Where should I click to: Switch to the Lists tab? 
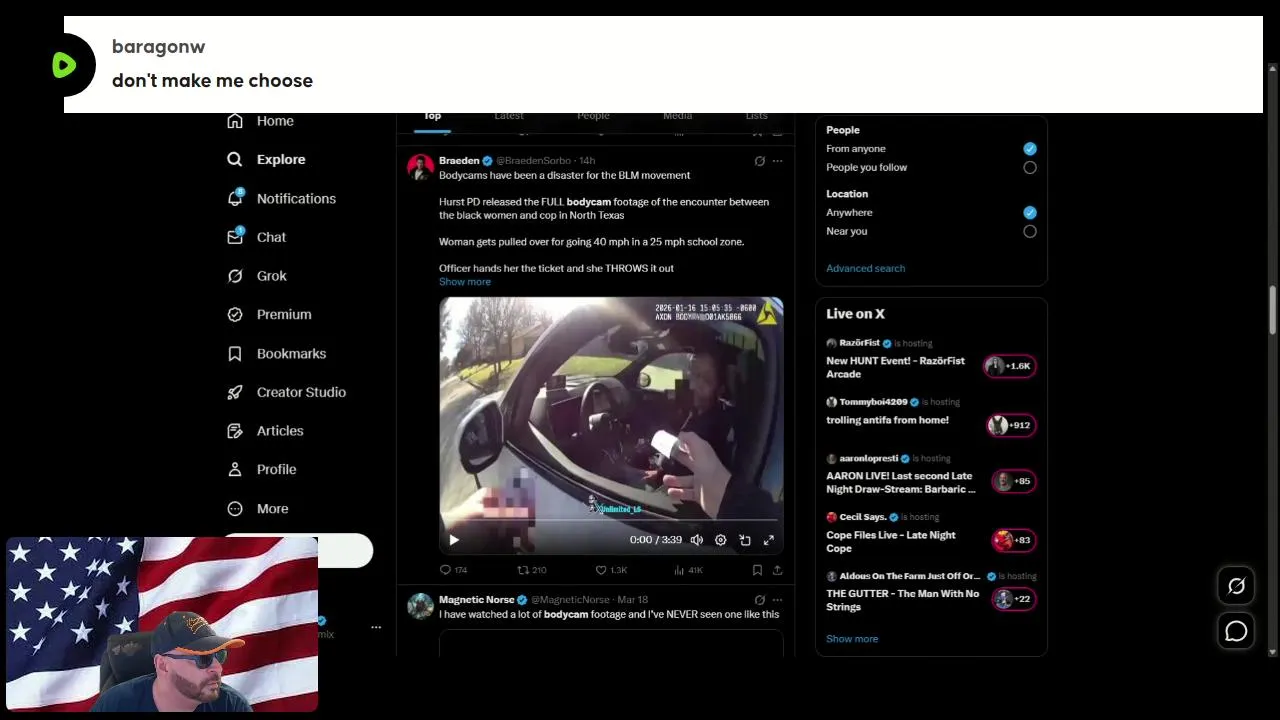(757, 116)
